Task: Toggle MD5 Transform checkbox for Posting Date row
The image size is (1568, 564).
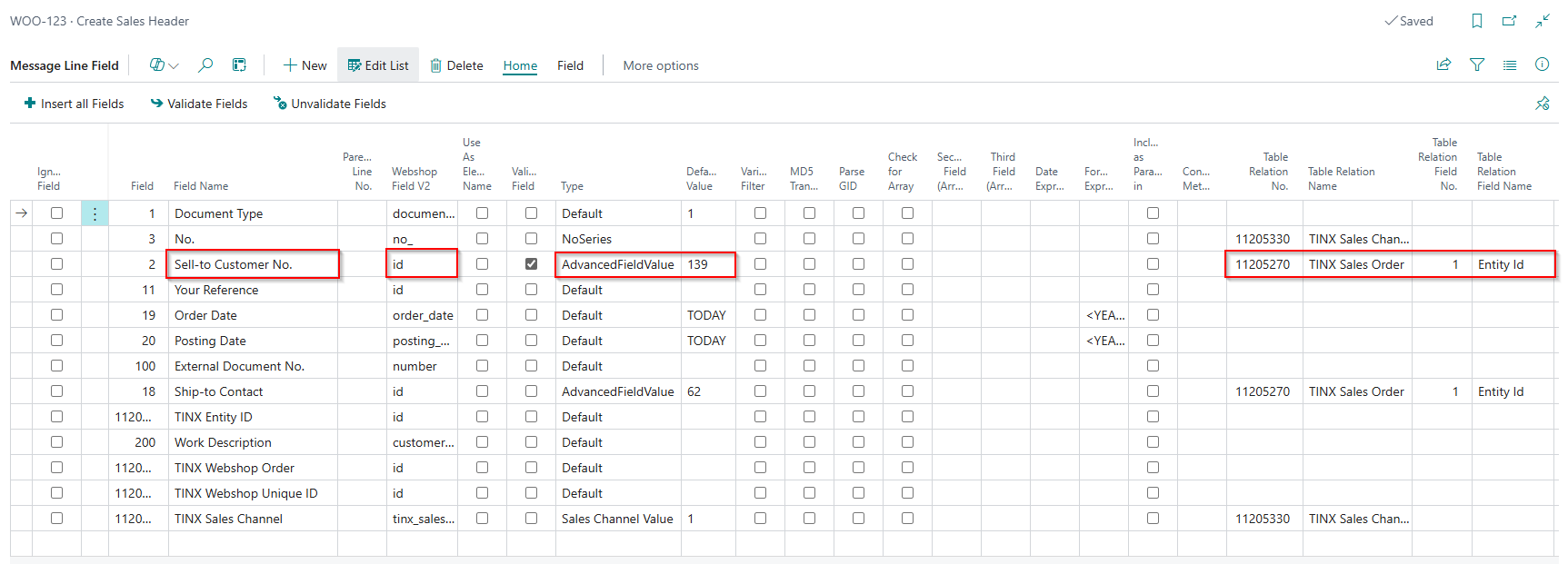Action: point(809,341)
